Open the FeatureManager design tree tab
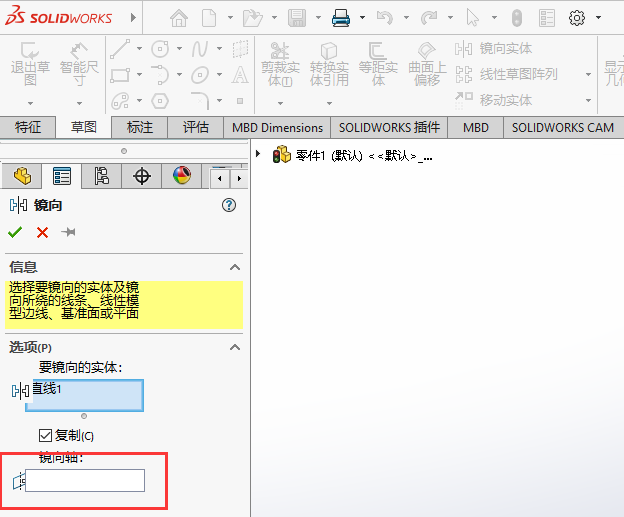This screenshot has height=517, width=624. pos(22,176)
